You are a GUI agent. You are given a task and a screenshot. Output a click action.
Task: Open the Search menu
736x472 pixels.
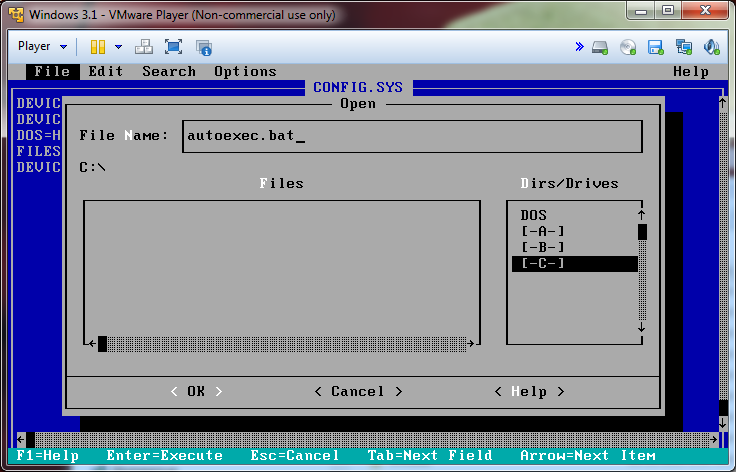168,71
